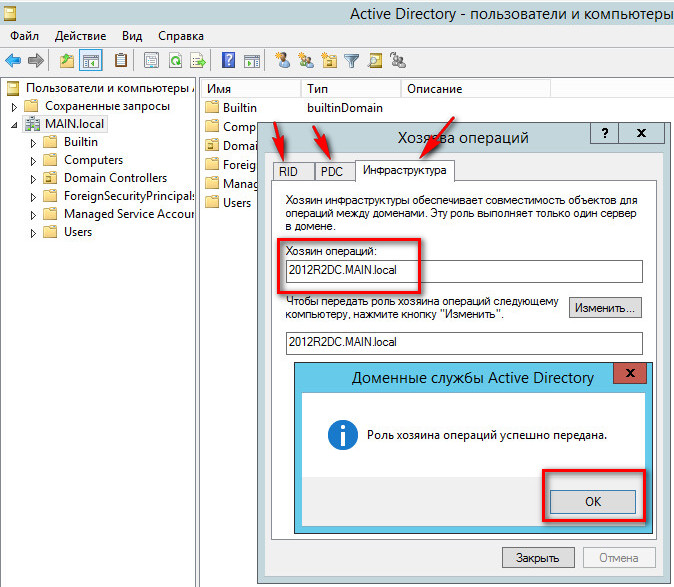
Task: Toggle the show/hide action pane icon
Action: click(x=252, y=61)
